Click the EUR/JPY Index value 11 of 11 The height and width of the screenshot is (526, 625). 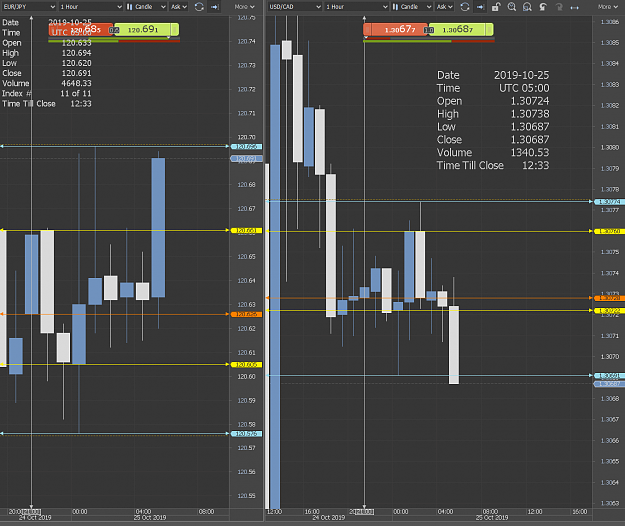pos(76,93)
